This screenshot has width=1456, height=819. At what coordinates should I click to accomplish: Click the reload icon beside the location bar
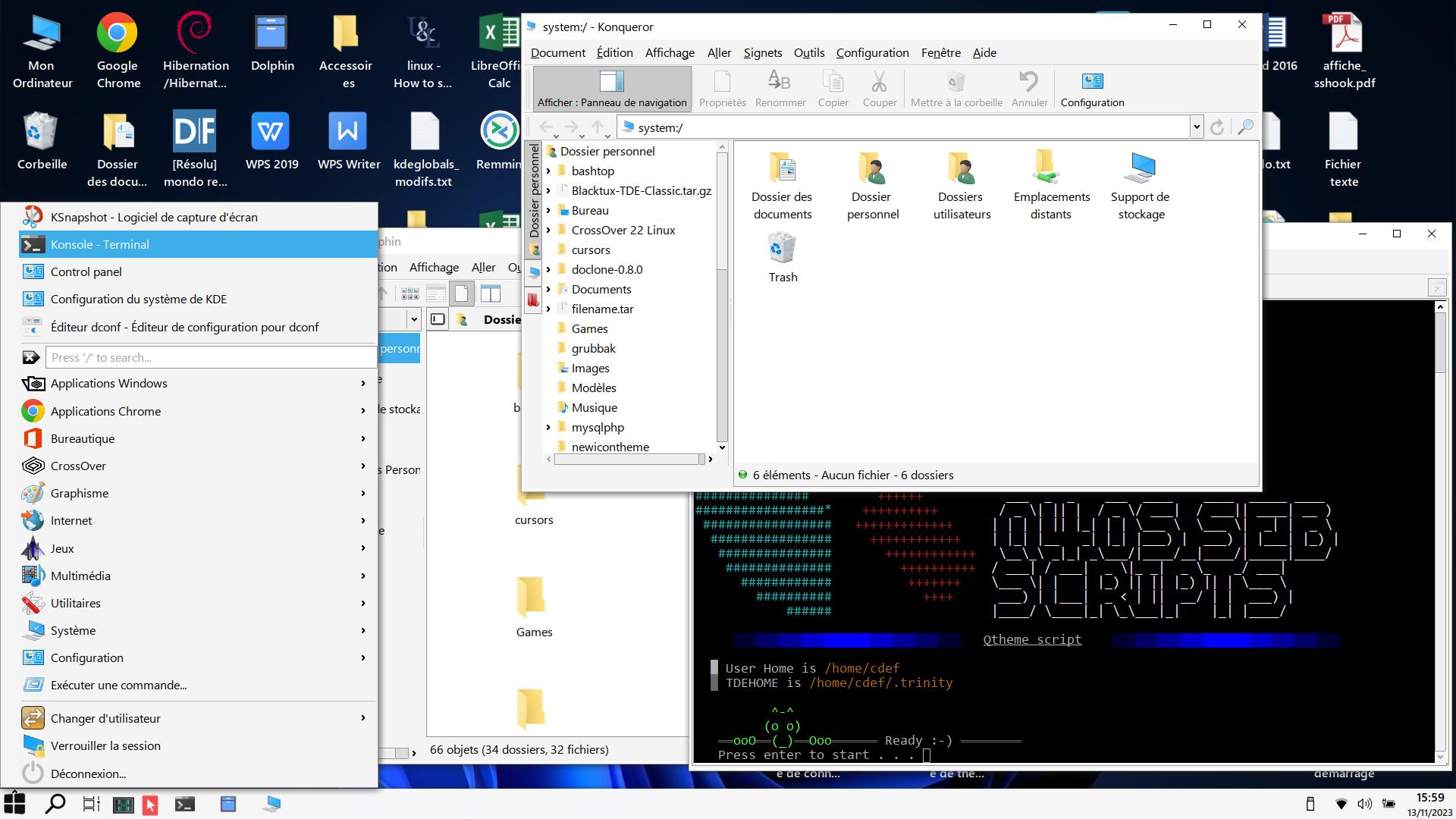[x=1217, y=127]
